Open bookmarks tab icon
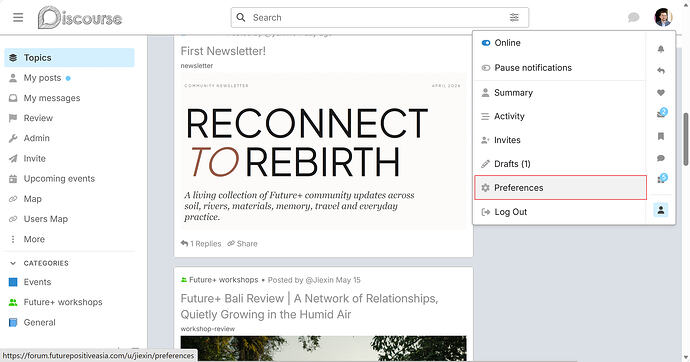The width and height of the screenshot is (690, 362). tap(661, 136)
